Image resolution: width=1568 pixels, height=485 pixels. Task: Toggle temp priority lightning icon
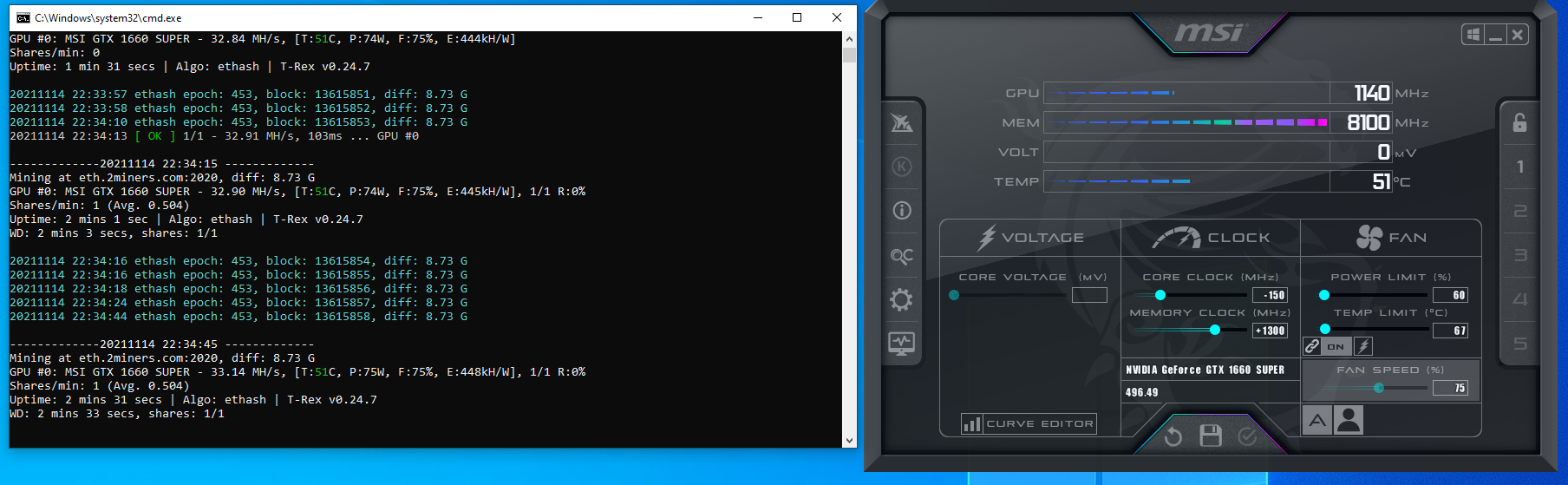1363,346
